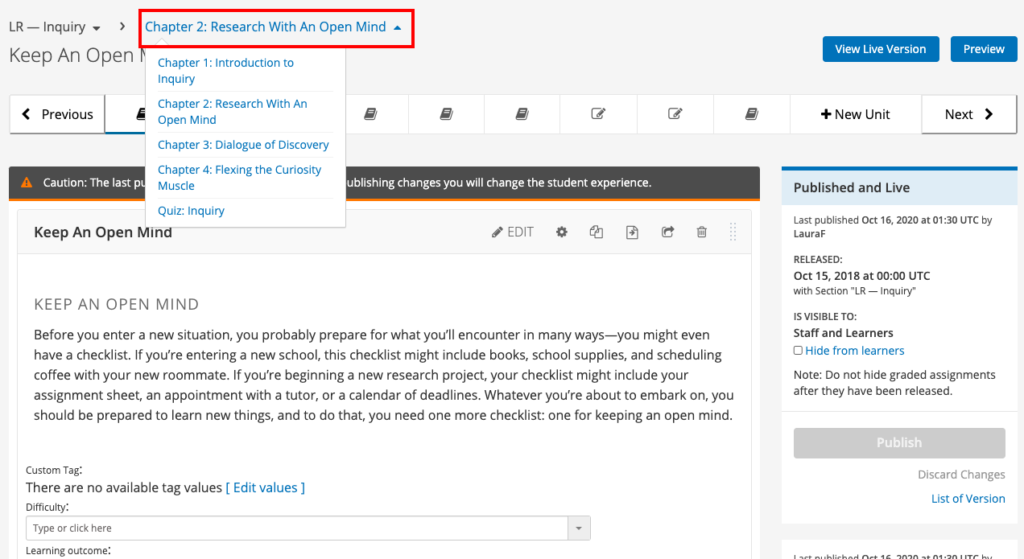Open the second problem (pencil) unit icon

675,114
